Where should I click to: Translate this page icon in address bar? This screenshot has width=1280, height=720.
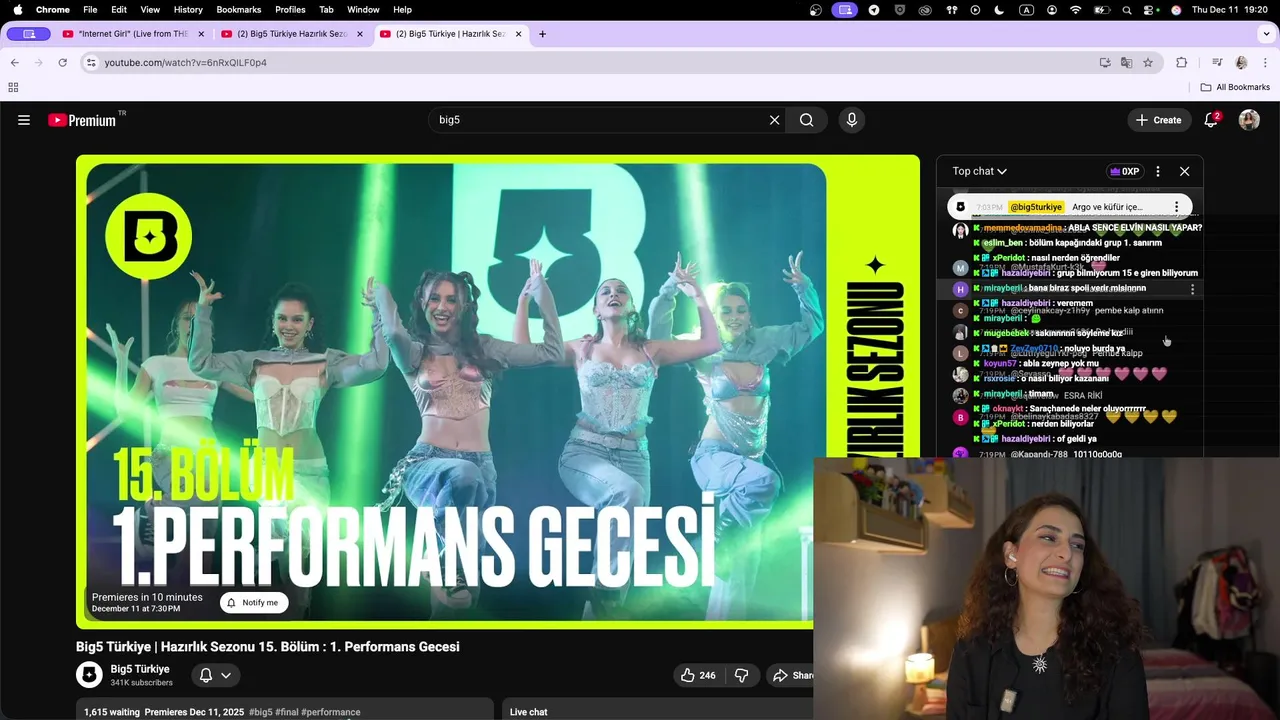click(1126, 62)
